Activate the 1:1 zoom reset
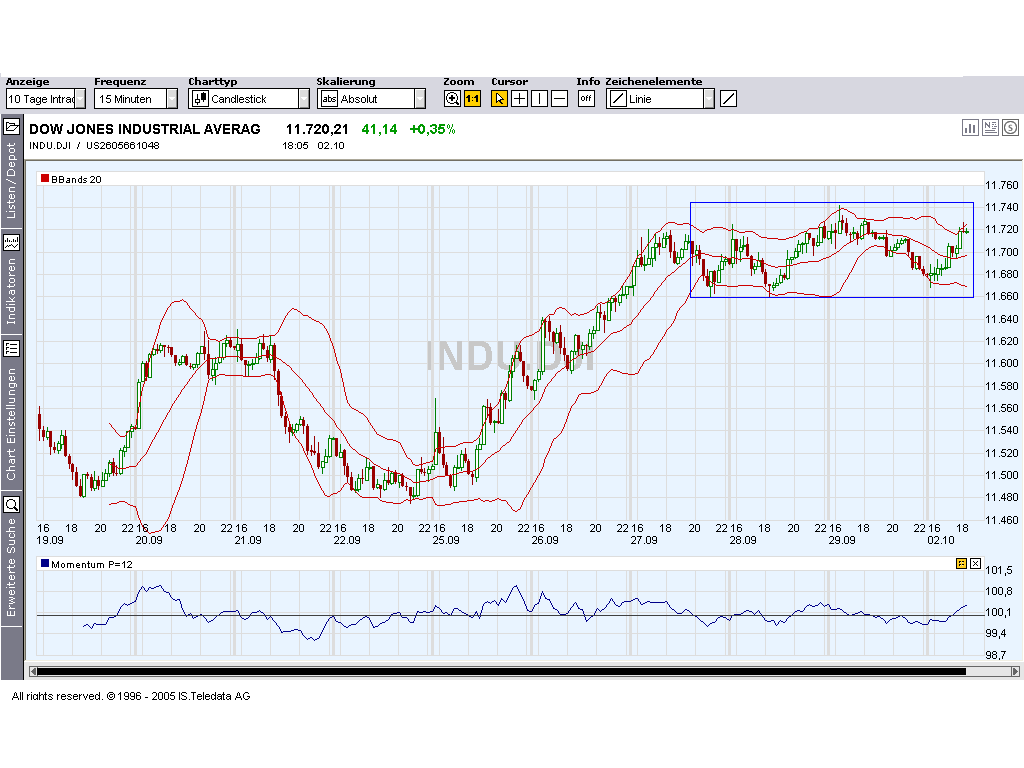Image resolution: width=1024 pixels, height=768 pixels. tap(471, 98)
